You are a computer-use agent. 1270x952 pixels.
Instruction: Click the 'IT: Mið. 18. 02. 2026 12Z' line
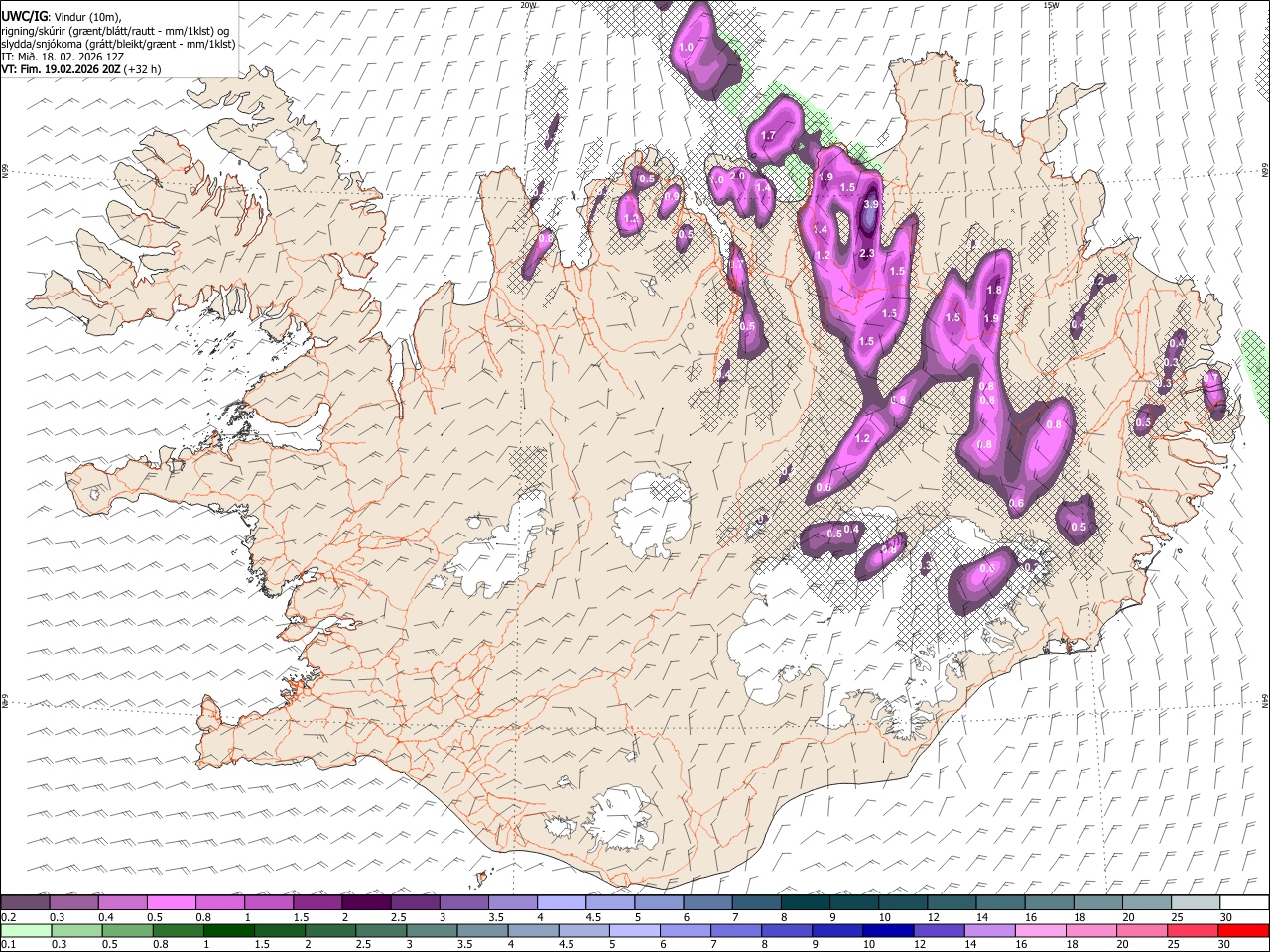point(63,57)
